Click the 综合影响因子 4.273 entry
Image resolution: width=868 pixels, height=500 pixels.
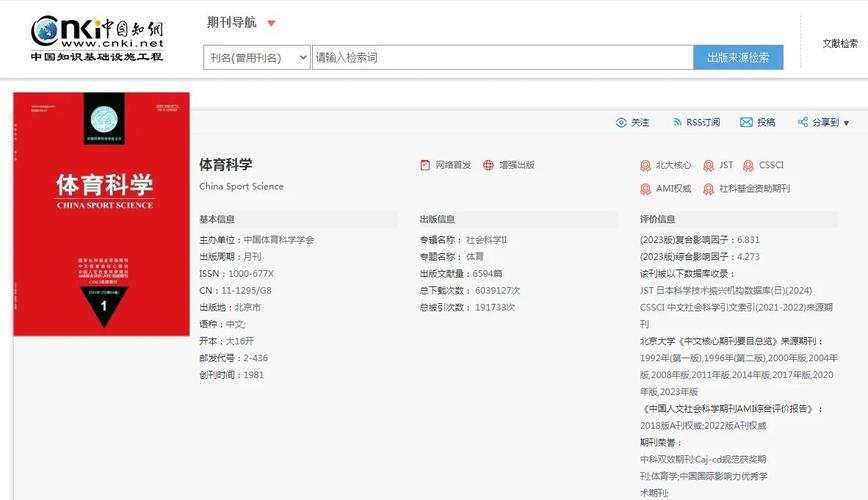[700, 257]
